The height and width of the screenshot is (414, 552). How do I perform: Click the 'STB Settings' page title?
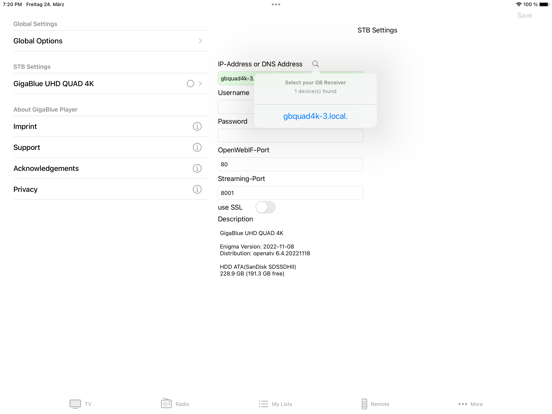tap(377, 30)
